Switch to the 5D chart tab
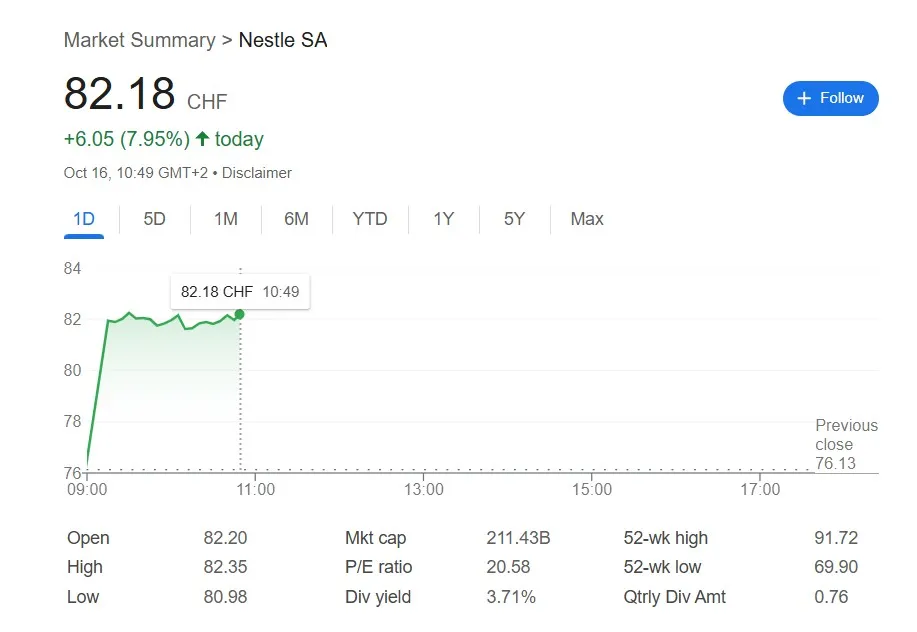Viewport: 917px width, 632px height. click(x=154, y=219)
